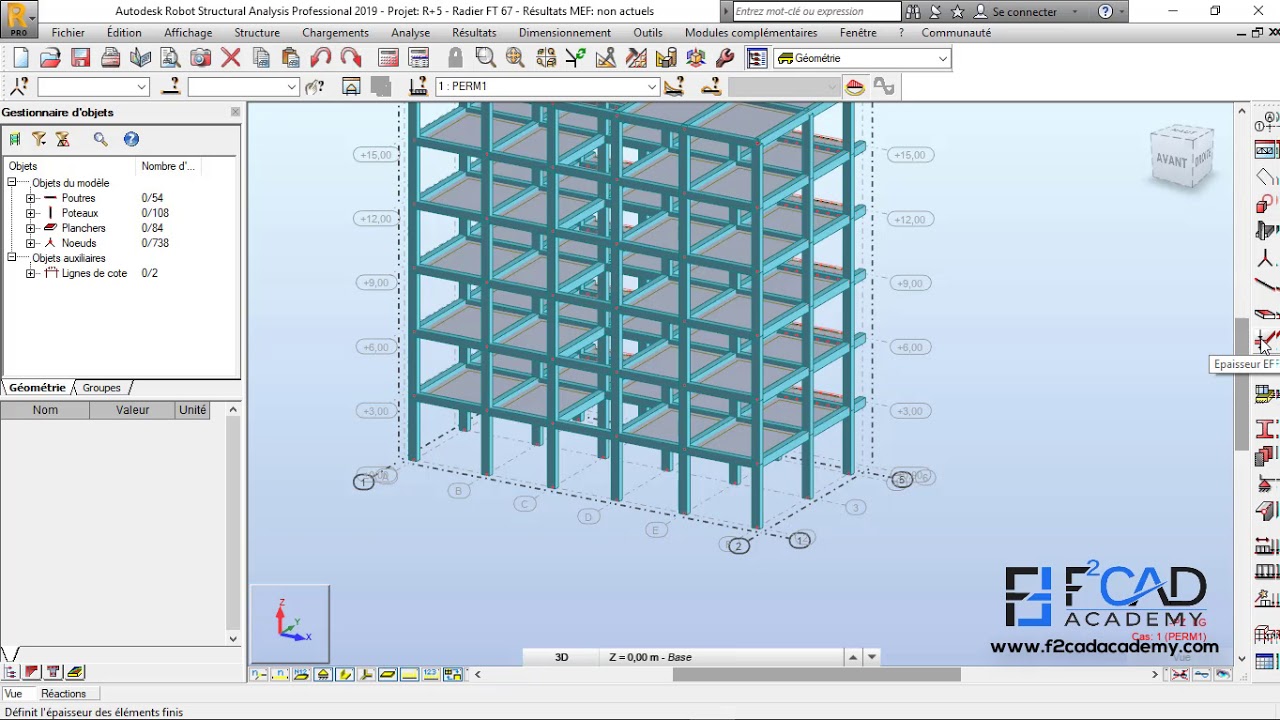Take a screen capture with camera icon
The height and width of the screenshot is (720, 1280).
point(200,58)
